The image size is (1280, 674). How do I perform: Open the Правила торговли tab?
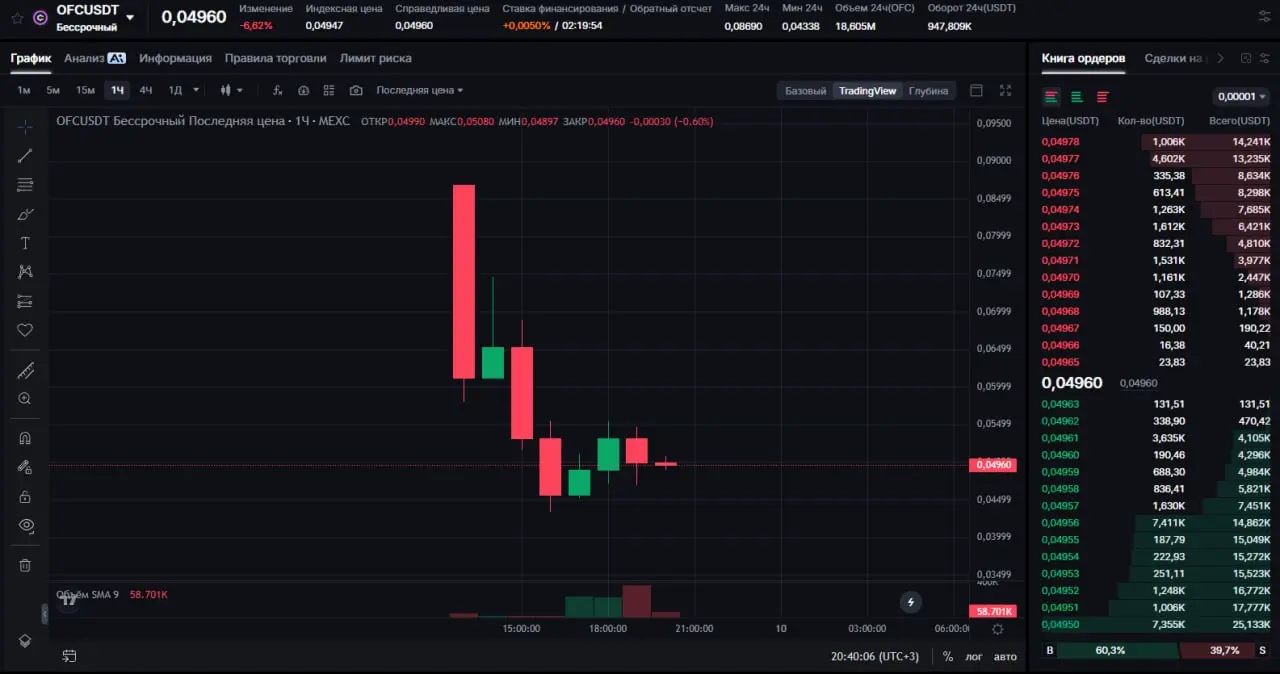pos(275,58)
